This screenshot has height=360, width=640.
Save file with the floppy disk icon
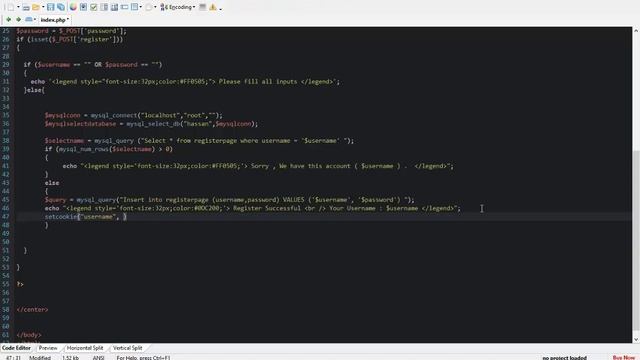click(51, 7)
